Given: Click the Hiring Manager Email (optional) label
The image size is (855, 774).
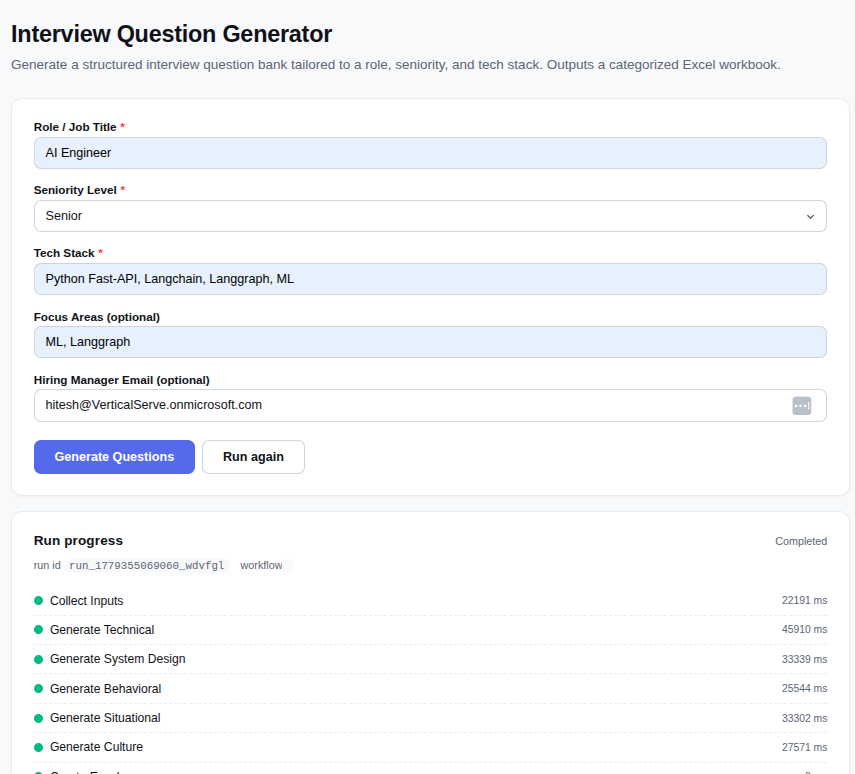Looking at the screenshot, I should (122, 380).
